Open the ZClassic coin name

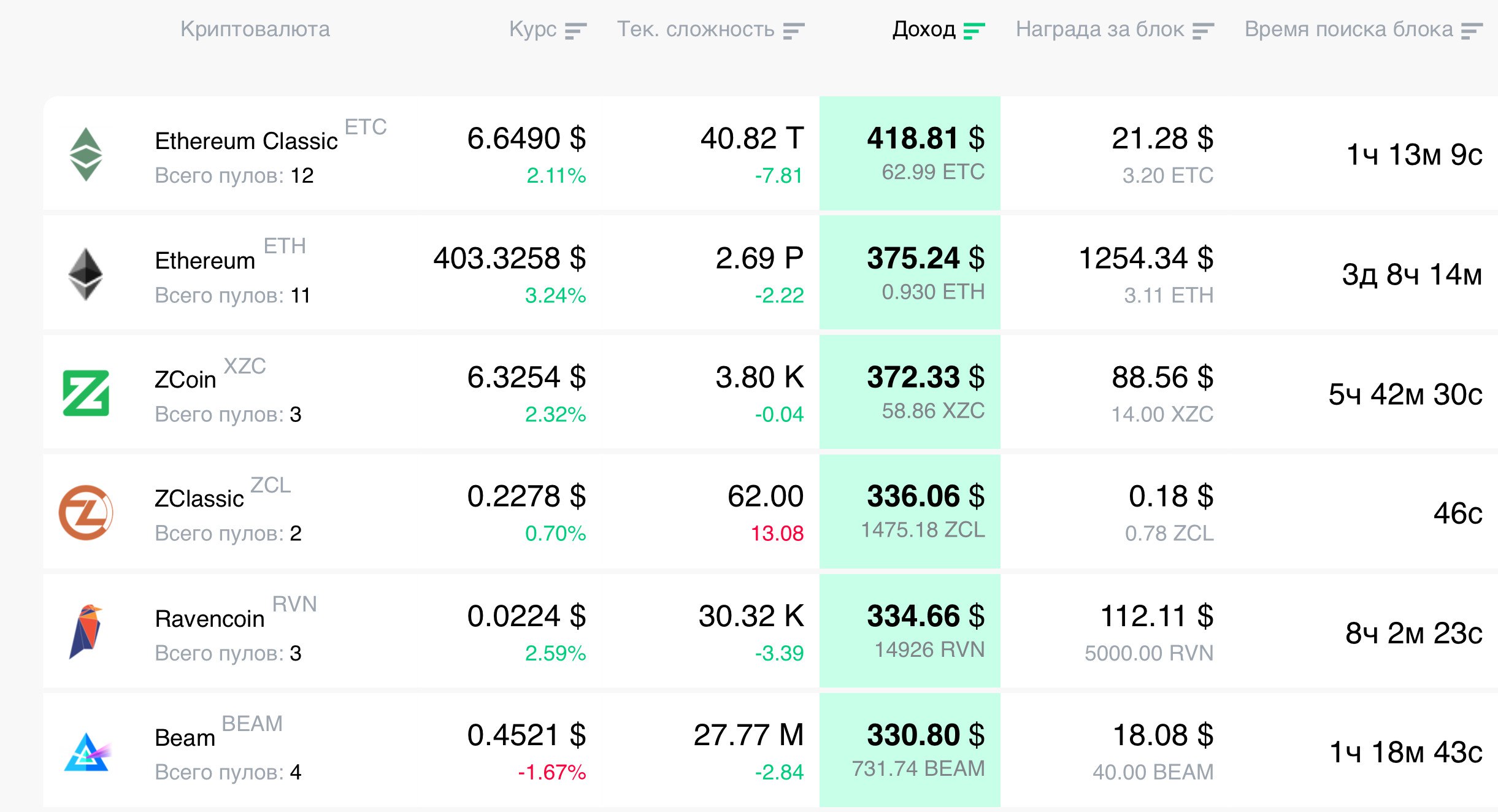tap(199, 499)
